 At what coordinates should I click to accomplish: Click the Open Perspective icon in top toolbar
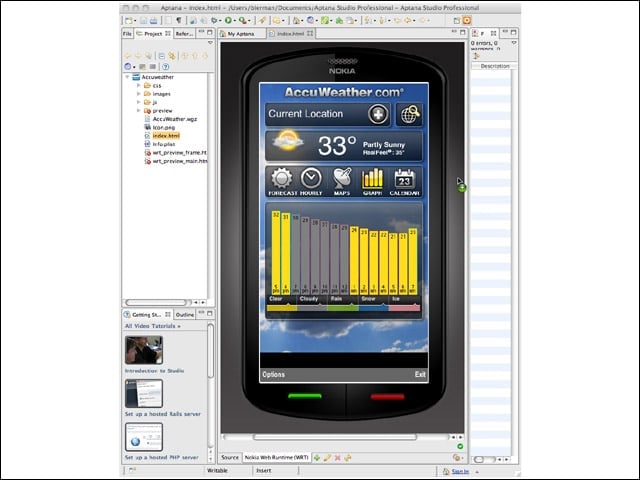(x=457, y=20)
